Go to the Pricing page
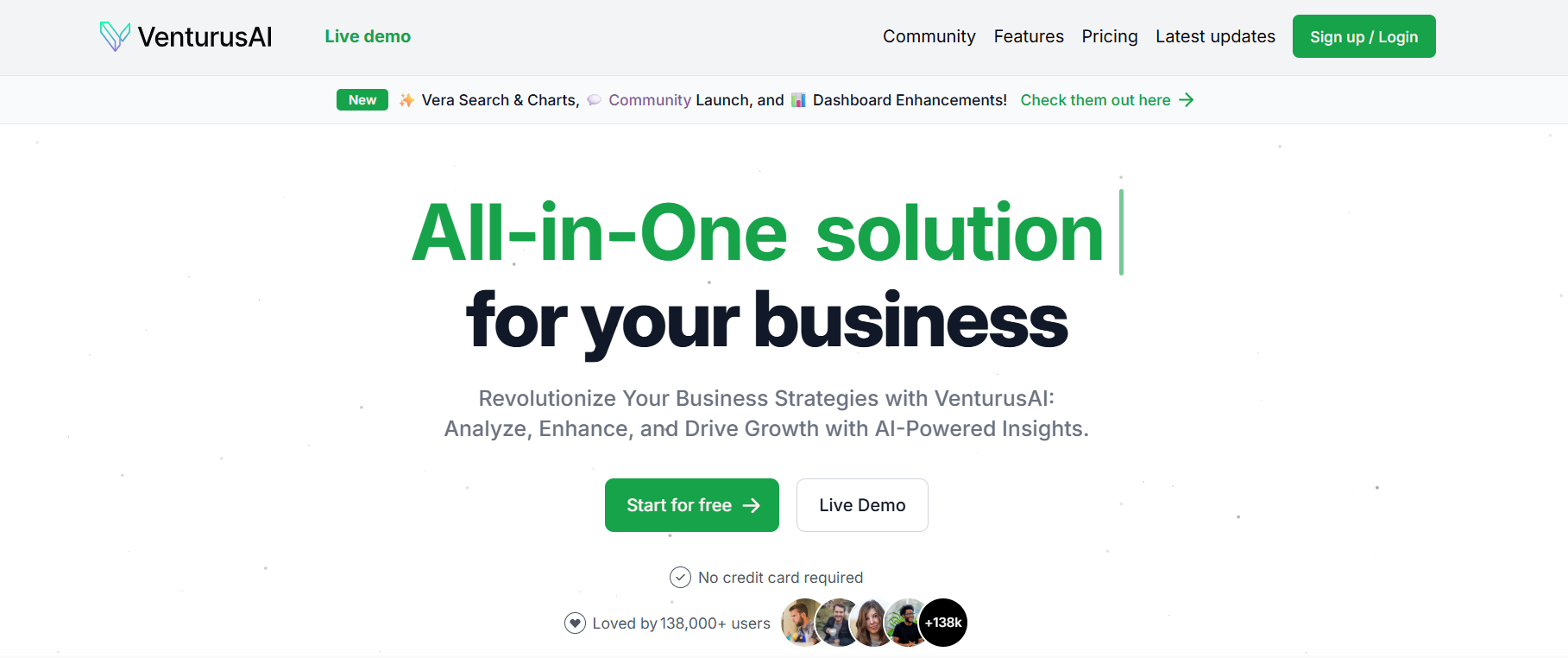The image size is (1568, 658). point(1110,36)
